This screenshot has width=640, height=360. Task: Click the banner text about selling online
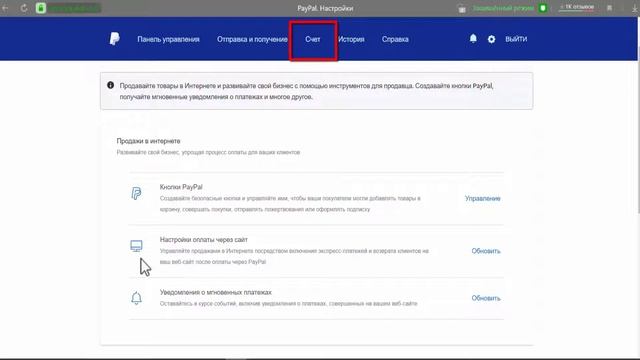(x=307, y=91)
